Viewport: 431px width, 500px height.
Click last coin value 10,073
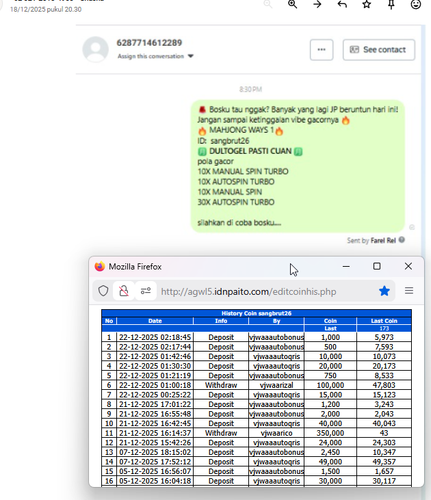[384, 357]
